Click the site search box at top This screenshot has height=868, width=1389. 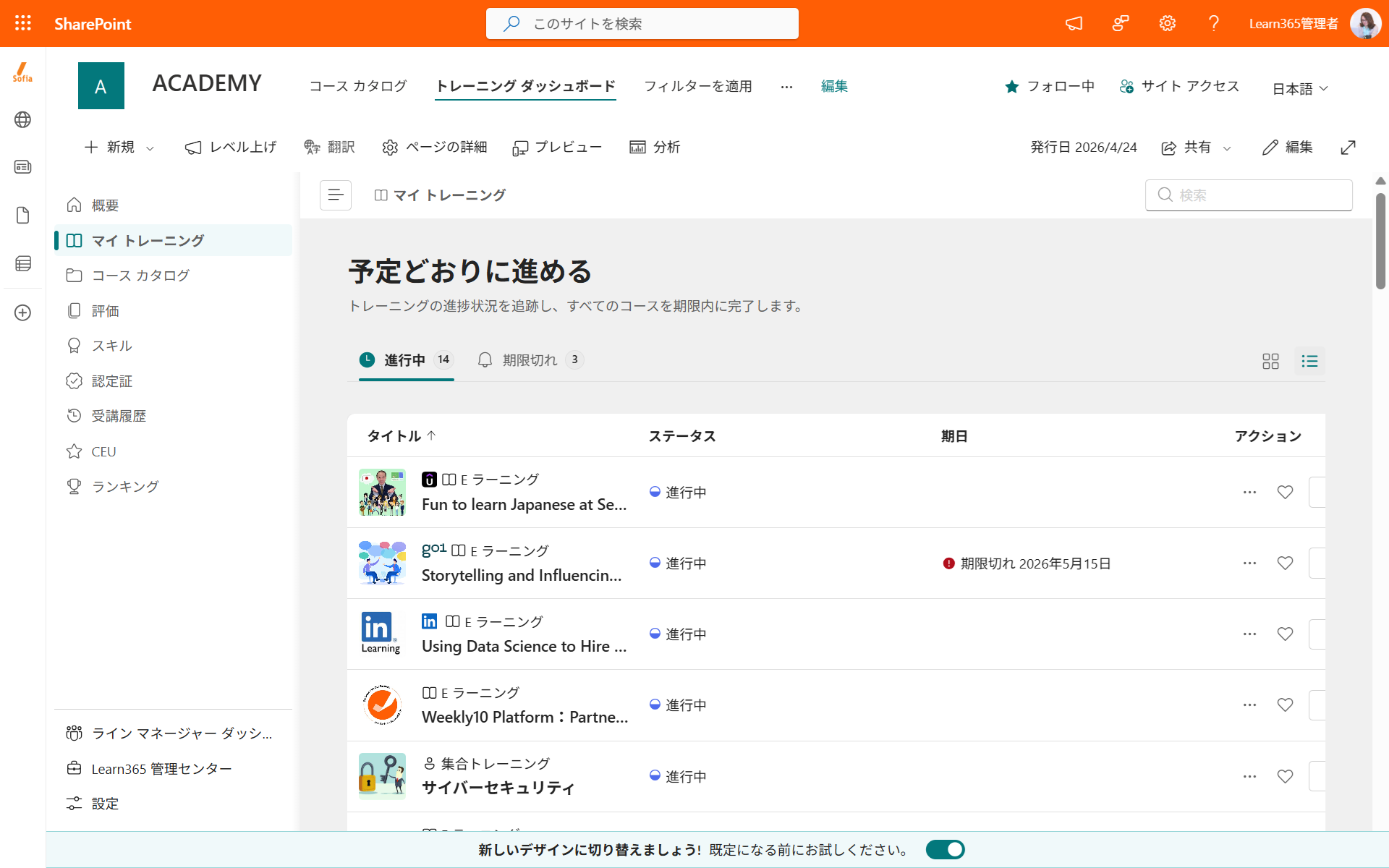[642, 23]
